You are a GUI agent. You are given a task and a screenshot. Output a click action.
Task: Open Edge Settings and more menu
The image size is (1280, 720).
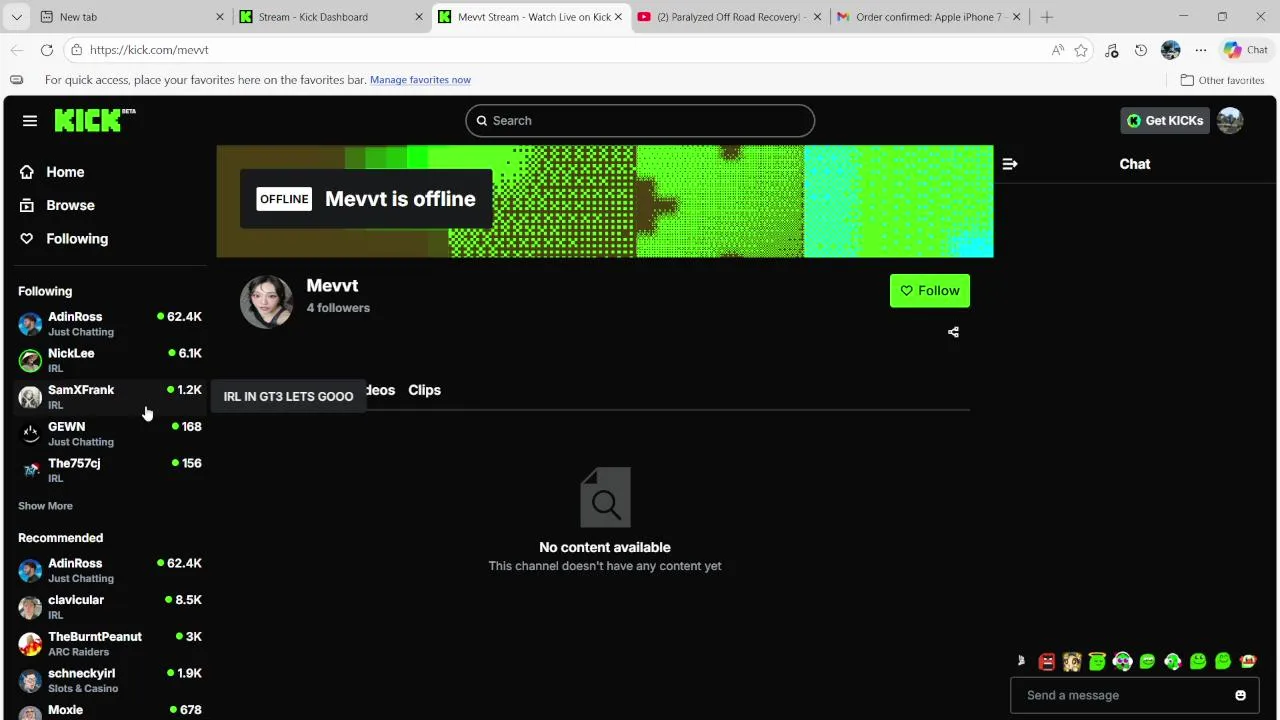pos(1201,50)
